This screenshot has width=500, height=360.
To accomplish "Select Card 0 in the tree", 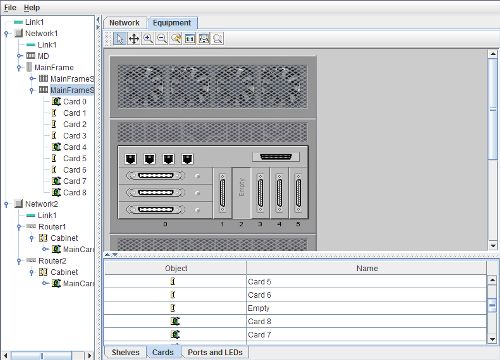I will coord(75,102).
